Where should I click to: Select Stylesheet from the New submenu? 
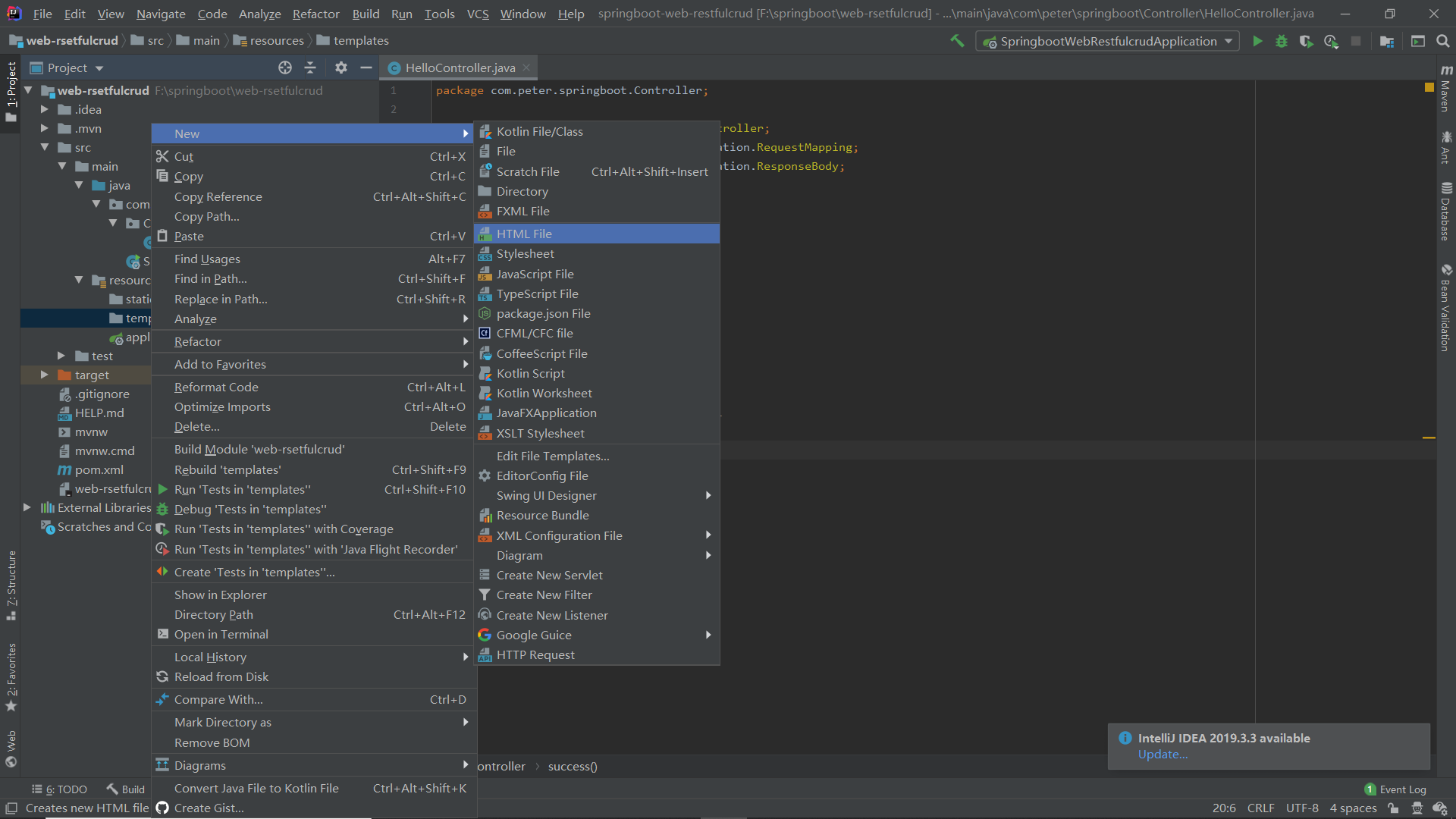(526, 253)
